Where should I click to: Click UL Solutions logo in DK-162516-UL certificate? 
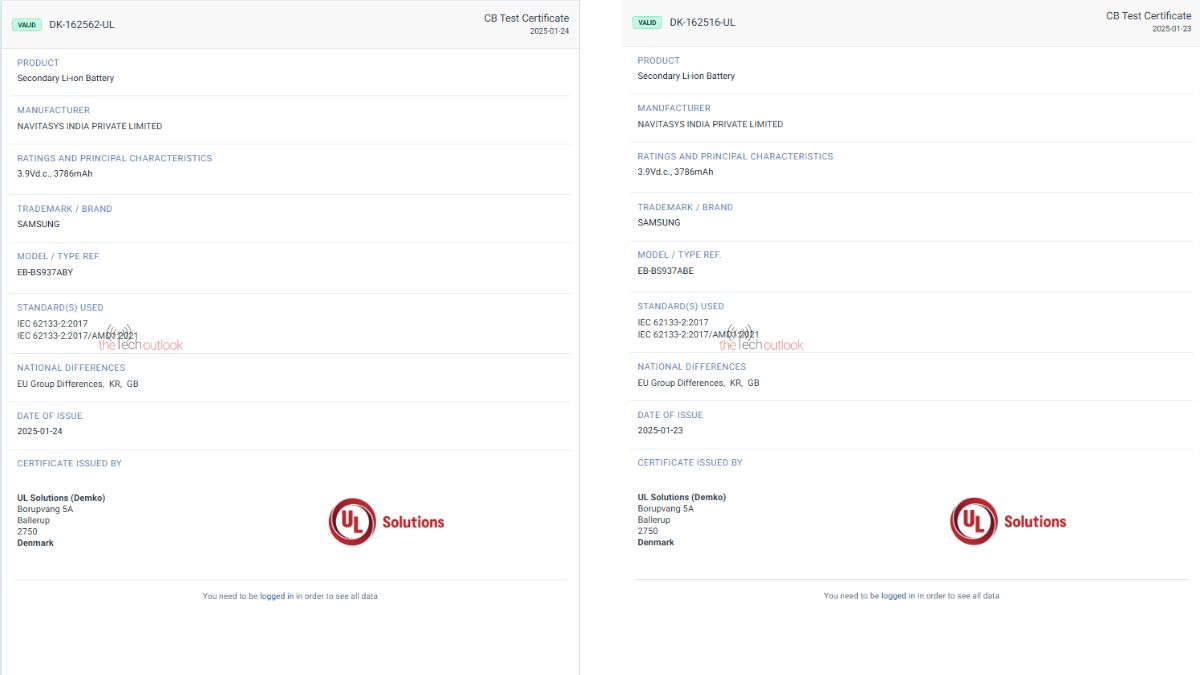1008,521
